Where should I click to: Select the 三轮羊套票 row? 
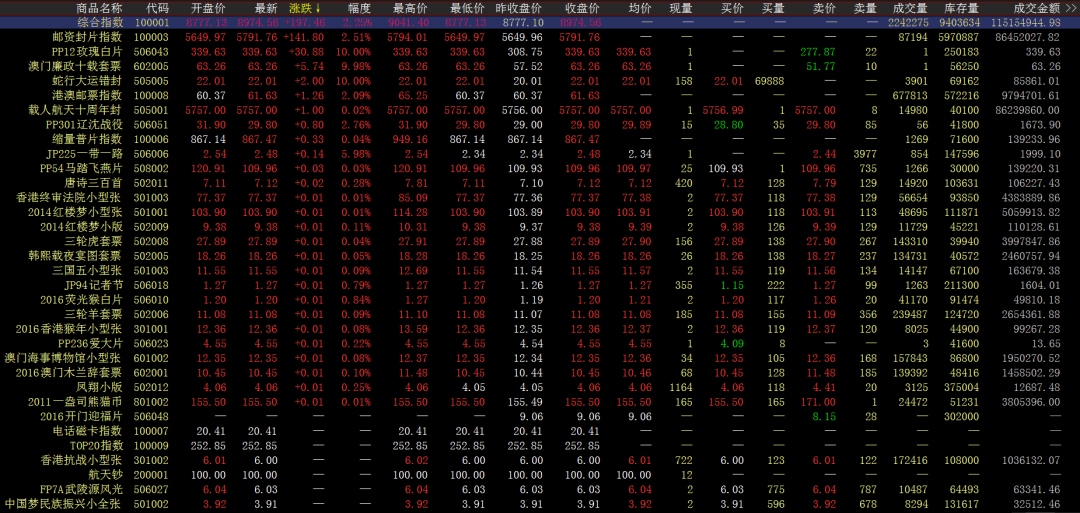[540, 313]
